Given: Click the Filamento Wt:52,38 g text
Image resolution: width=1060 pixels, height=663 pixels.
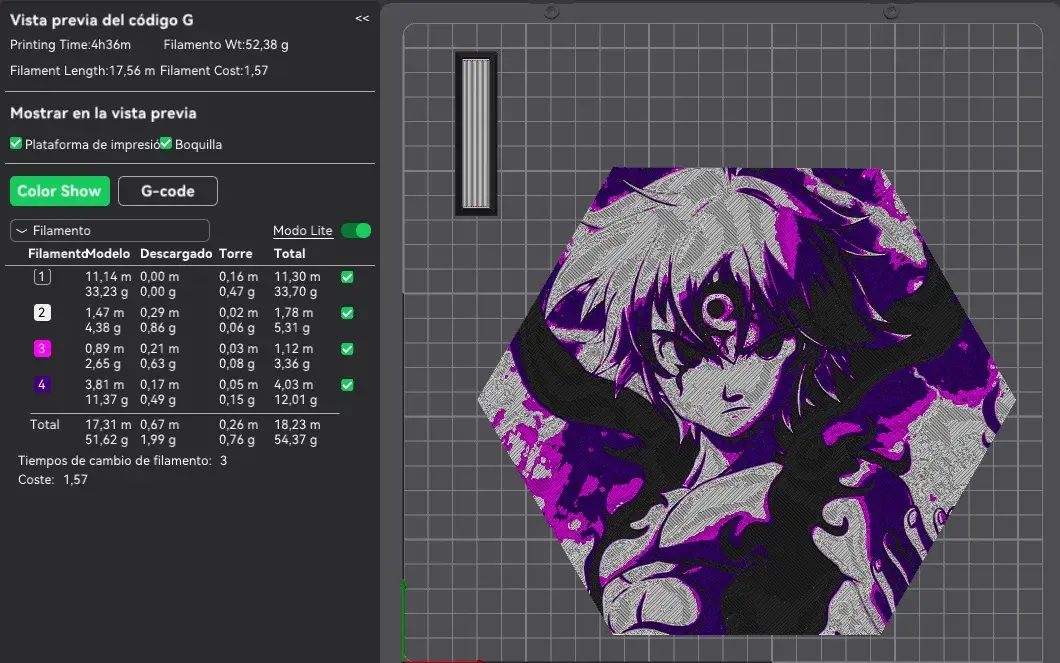Looking at the screenshot, I should [226, 45].
